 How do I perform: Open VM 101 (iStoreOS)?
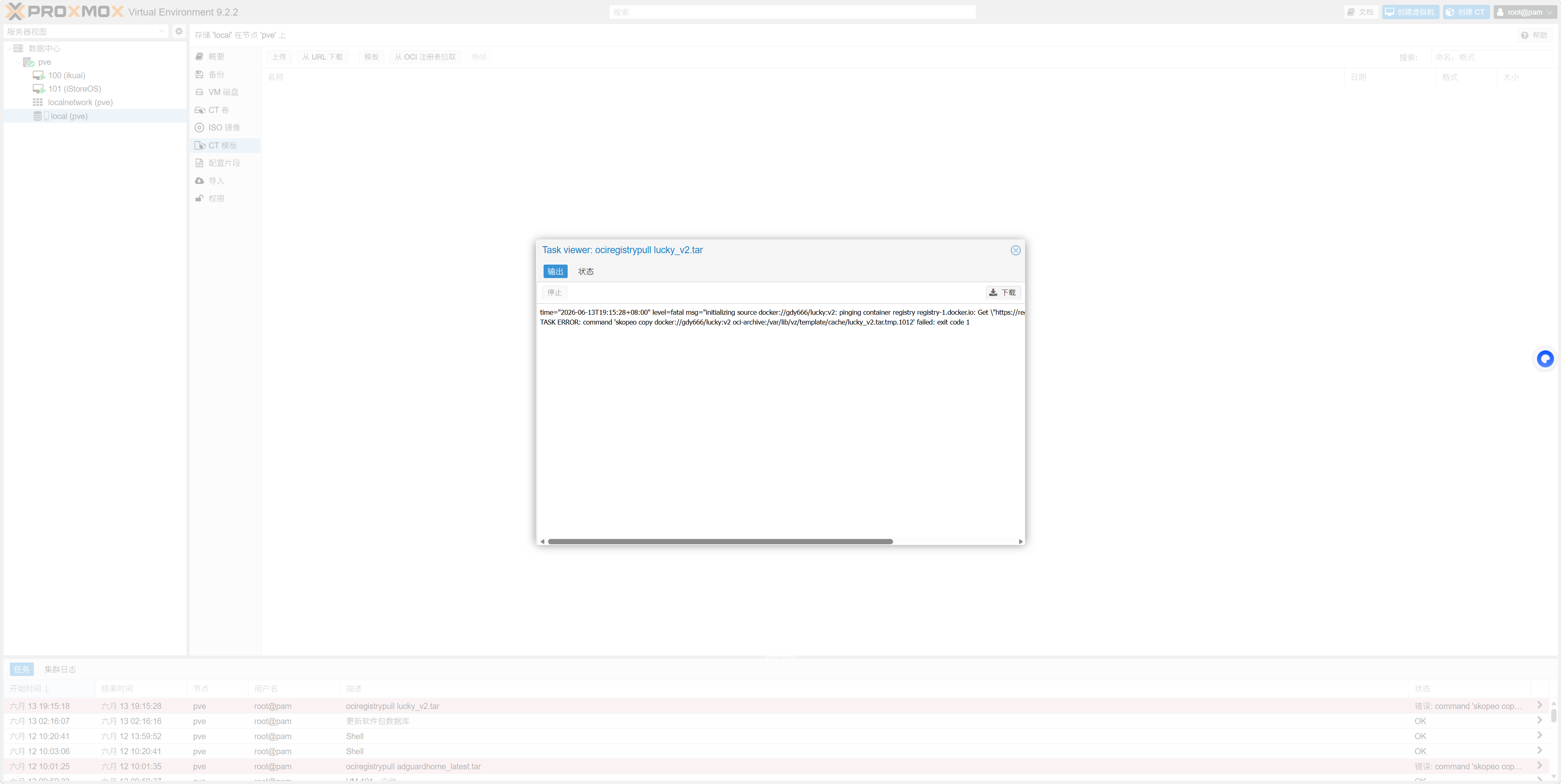coord(75,89)
